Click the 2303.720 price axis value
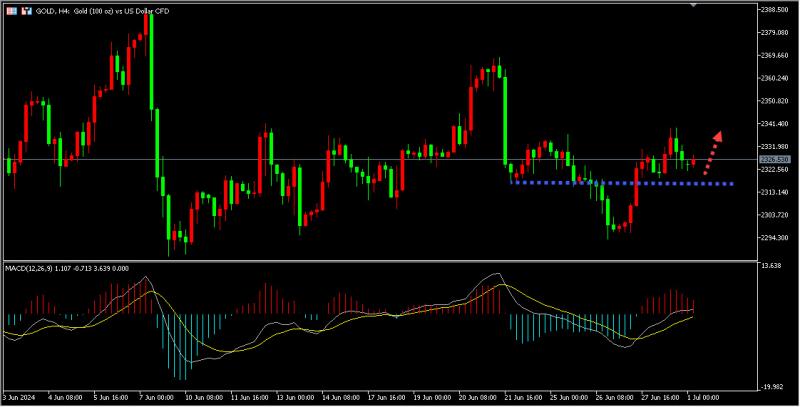The image size is (800, 407). click(x=775, y=215)
